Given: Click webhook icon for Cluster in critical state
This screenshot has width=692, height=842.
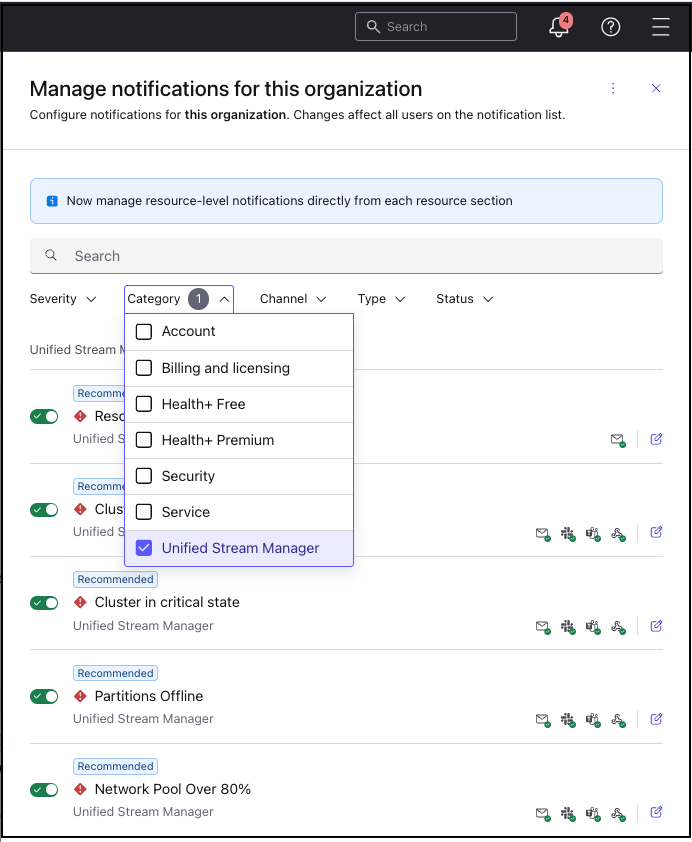Looking at the screenshot, I should (x=618, y=626).
